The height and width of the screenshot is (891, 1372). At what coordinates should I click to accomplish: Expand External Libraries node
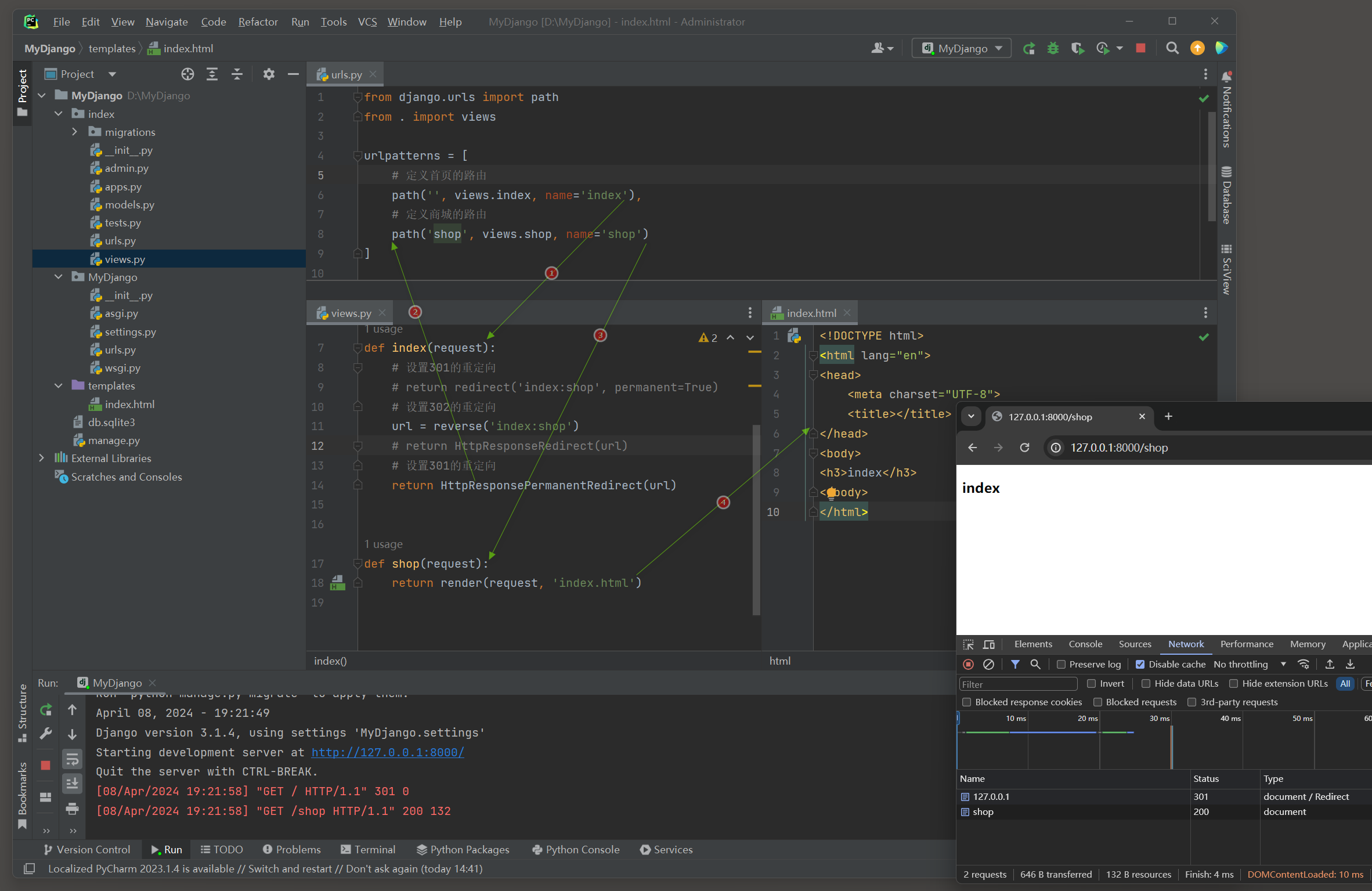41,458
